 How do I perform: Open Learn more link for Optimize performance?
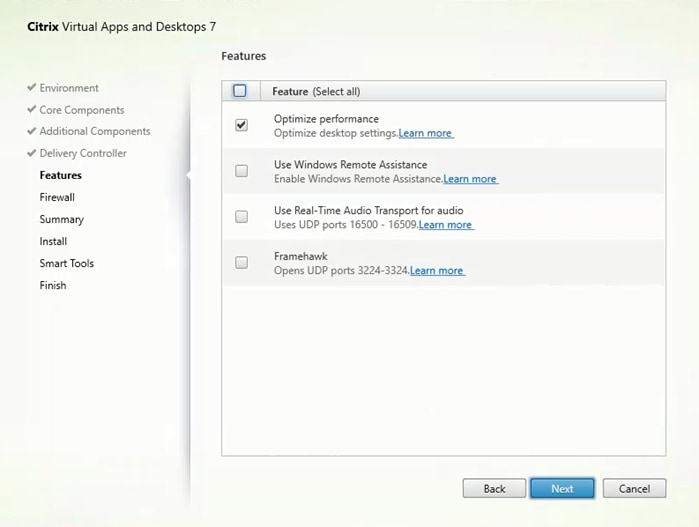coord(426,133)
